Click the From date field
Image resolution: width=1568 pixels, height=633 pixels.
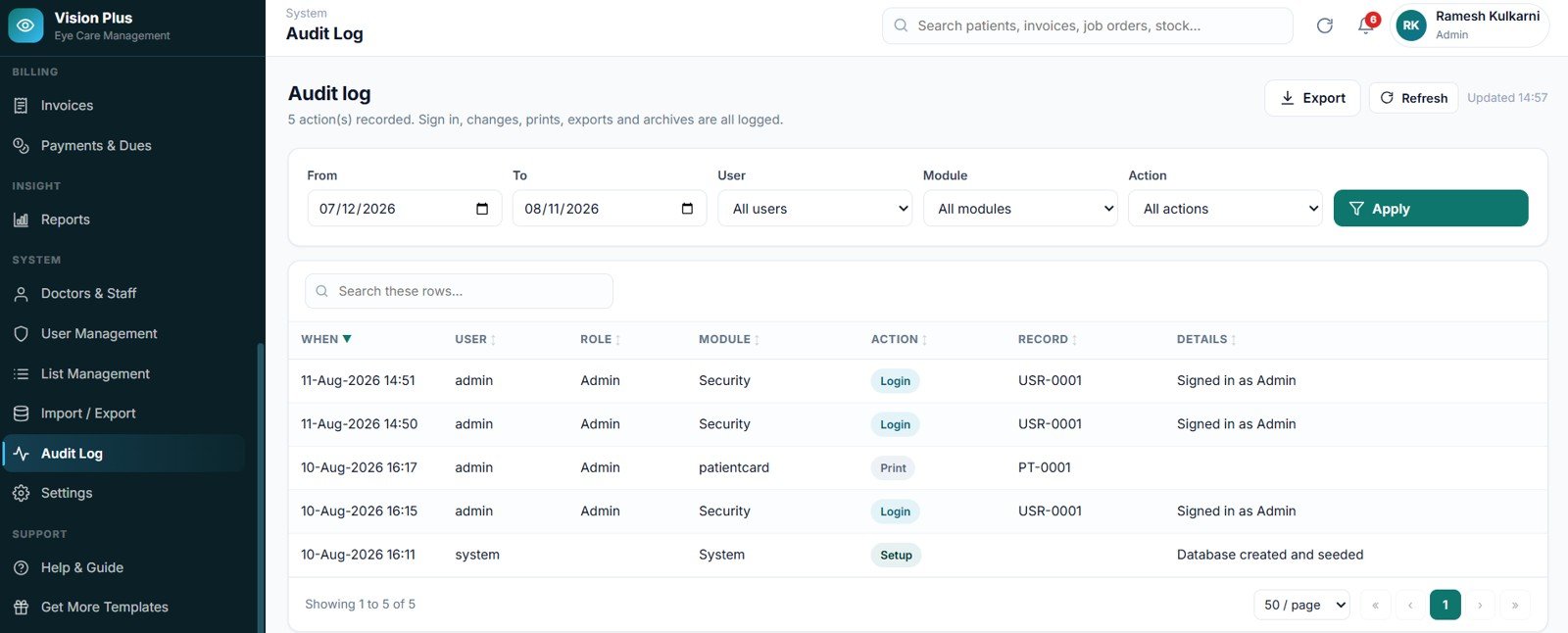pyautogui.click(x=405, y=209)
